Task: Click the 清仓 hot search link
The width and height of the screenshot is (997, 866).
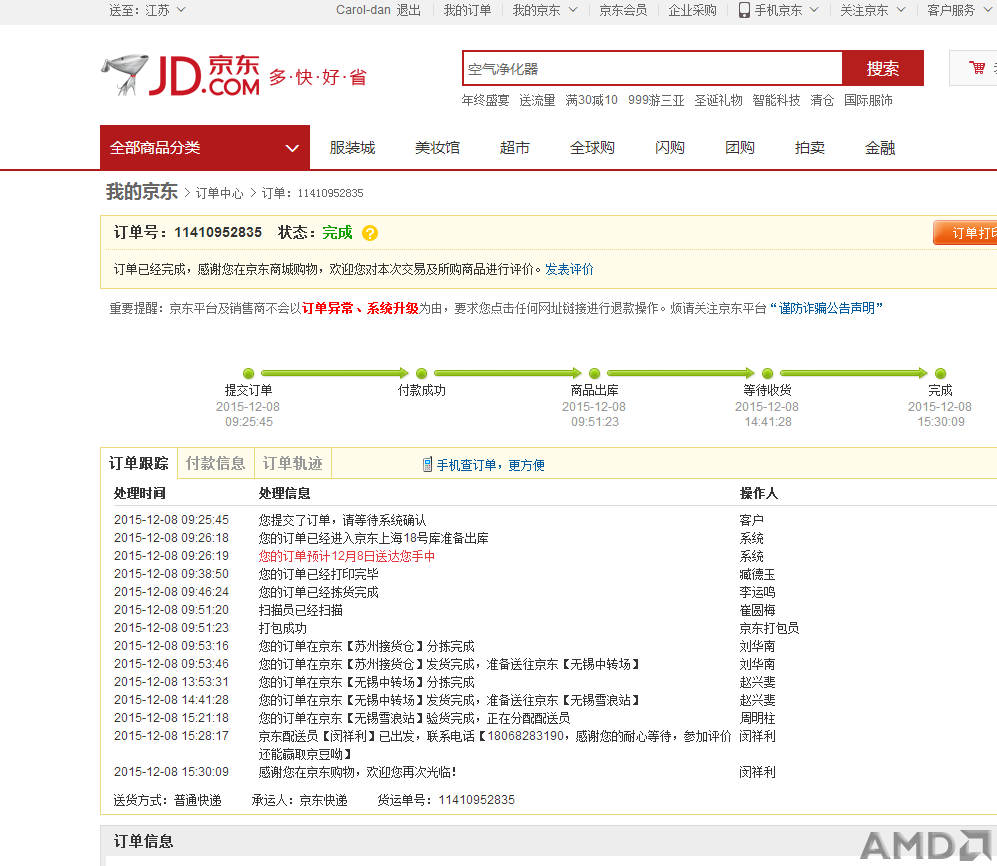Action: coord(822,100)
